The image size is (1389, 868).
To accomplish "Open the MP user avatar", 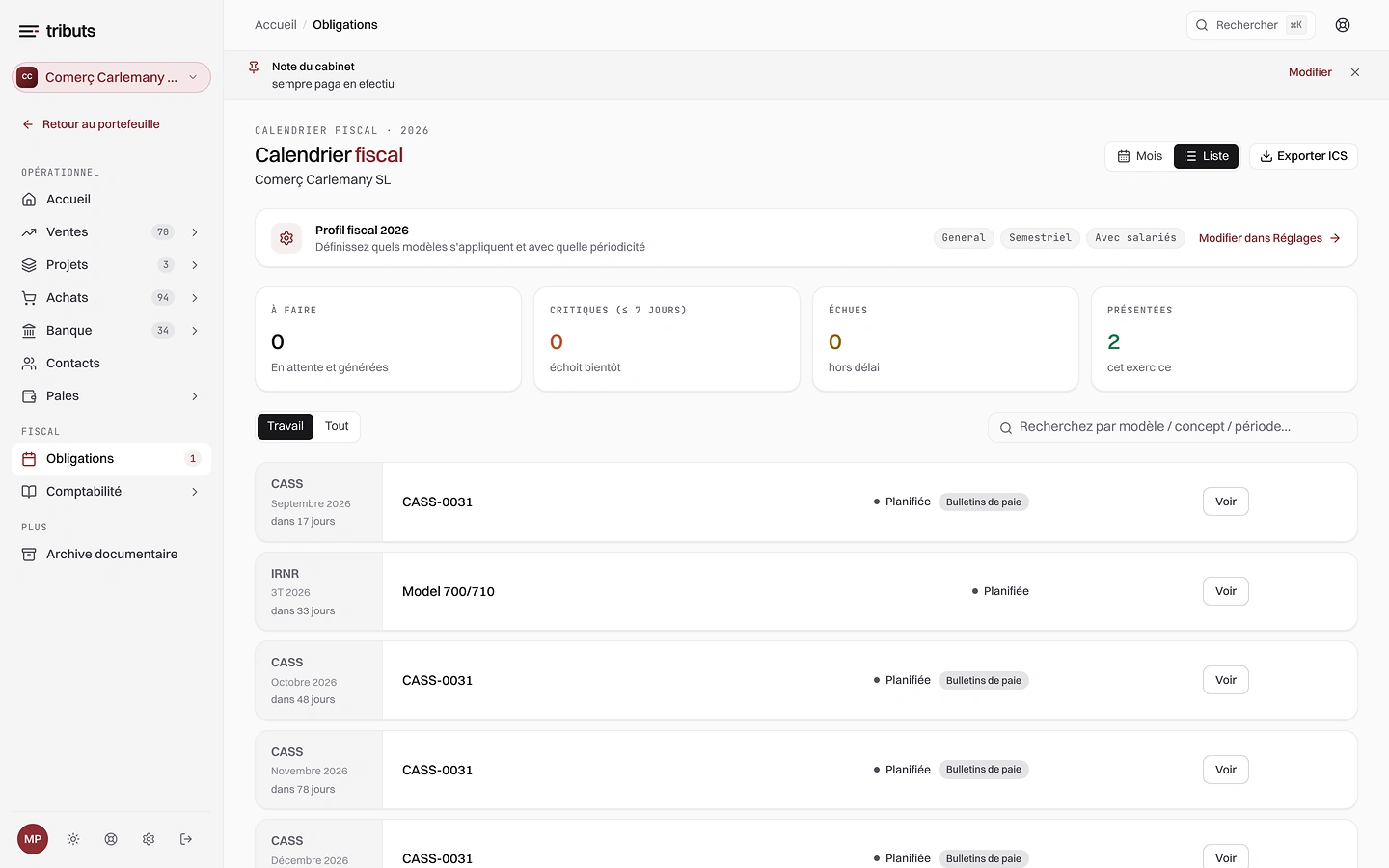I will 33,839.
